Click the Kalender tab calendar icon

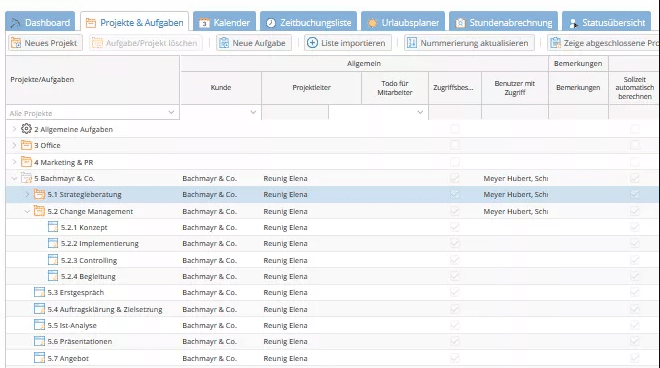(x=204, y=23)
